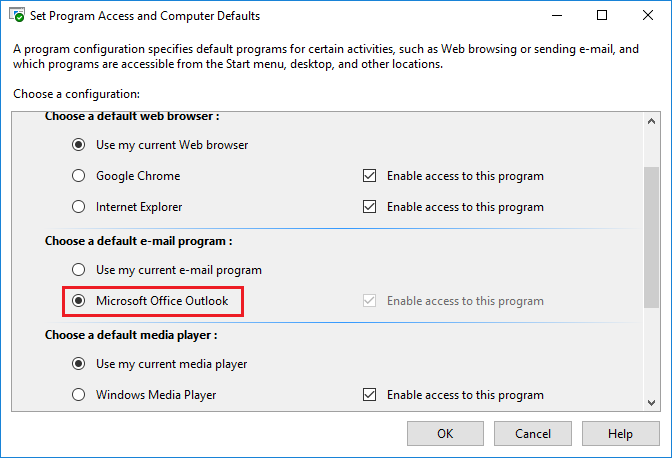672x458 pixels.
Task: Confirm with the OK button
Action: click(x=445, y=434)
